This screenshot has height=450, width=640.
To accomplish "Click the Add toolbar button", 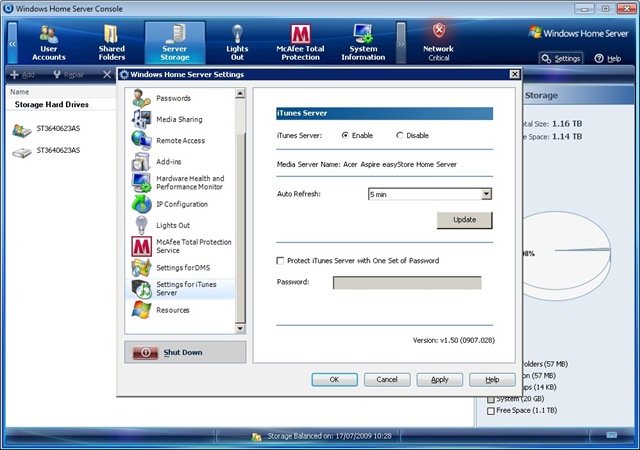I will pos(22,74).
